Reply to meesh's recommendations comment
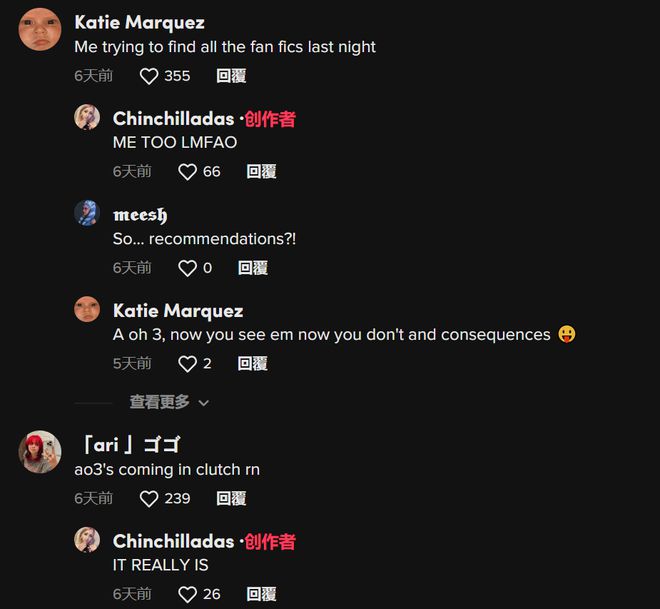Screen dimensions: 660x609 click(x=253, y=268)
